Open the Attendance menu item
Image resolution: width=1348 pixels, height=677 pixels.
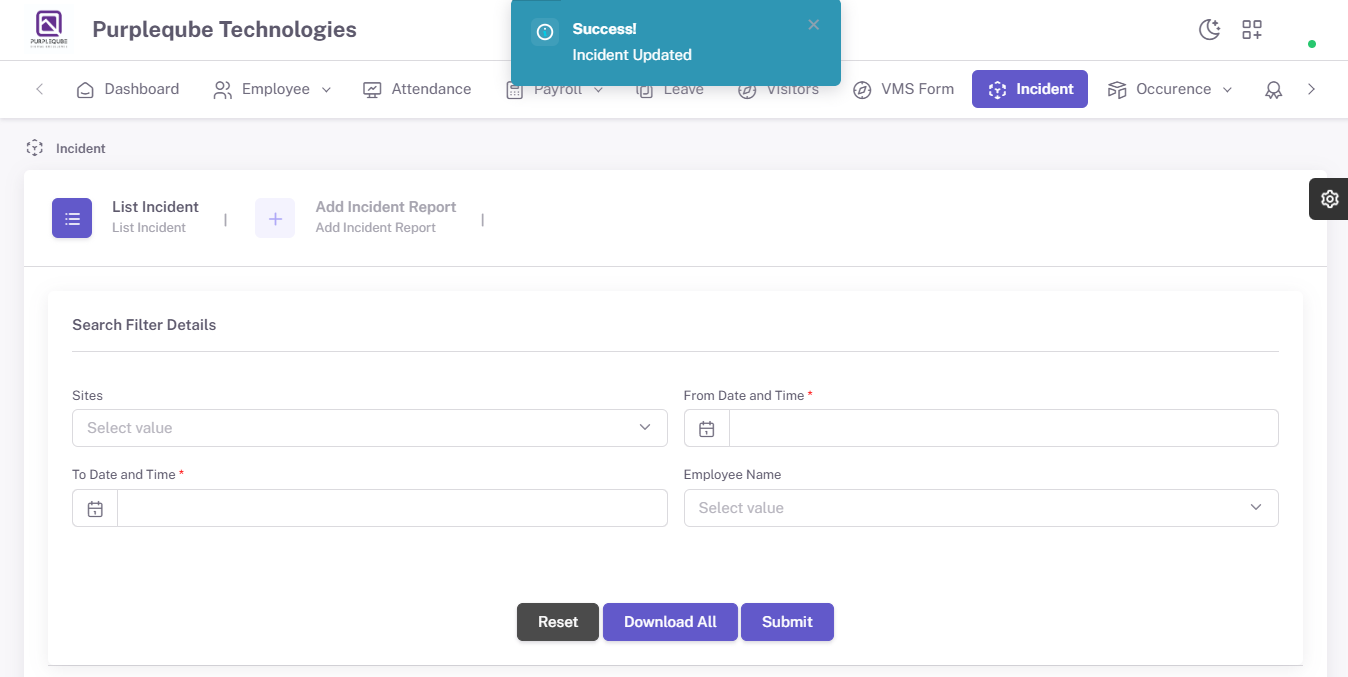(417, 89)
